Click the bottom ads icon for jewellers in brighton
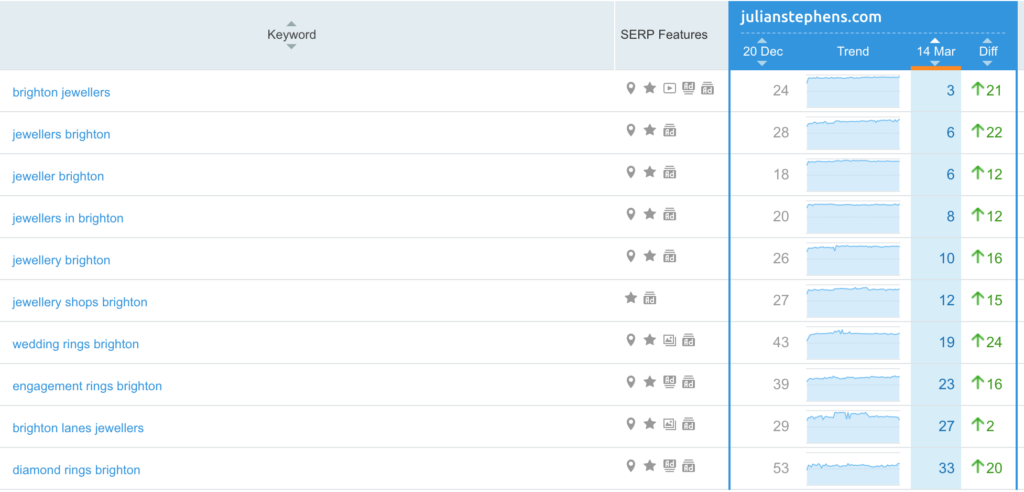Image resolution: width=1024 pixels, height=492 pixels. [x=669, y=214]
